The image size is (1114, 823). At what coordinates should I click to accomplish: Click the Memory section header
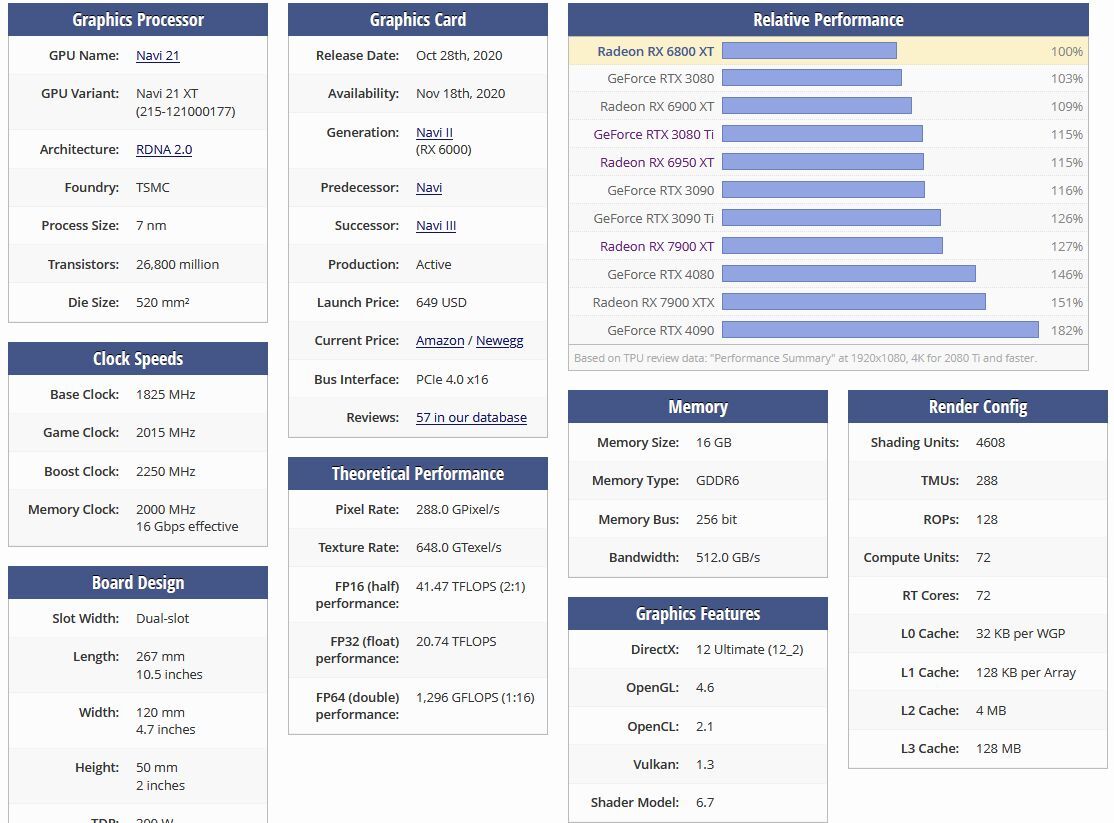coord(698,407)
